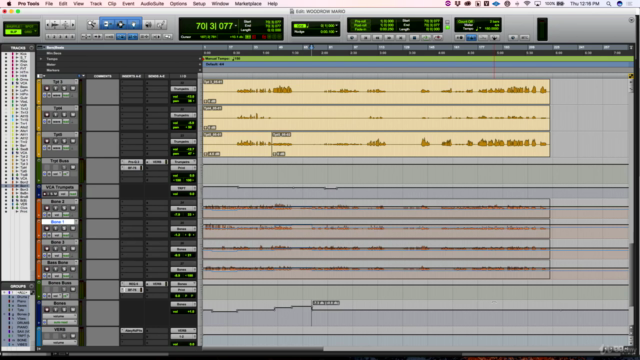Click zoom preset 5
640x360 pixels.
(72, 37)
